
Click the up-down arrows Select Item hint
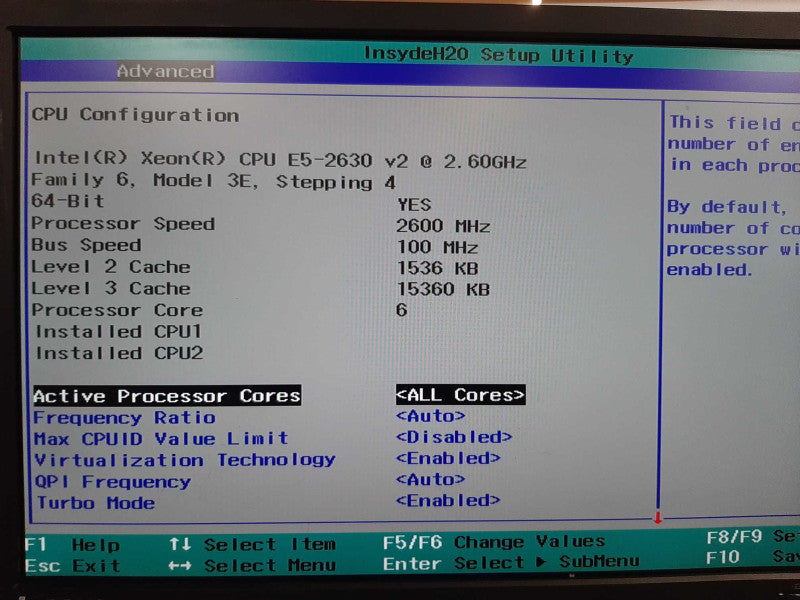253,544
